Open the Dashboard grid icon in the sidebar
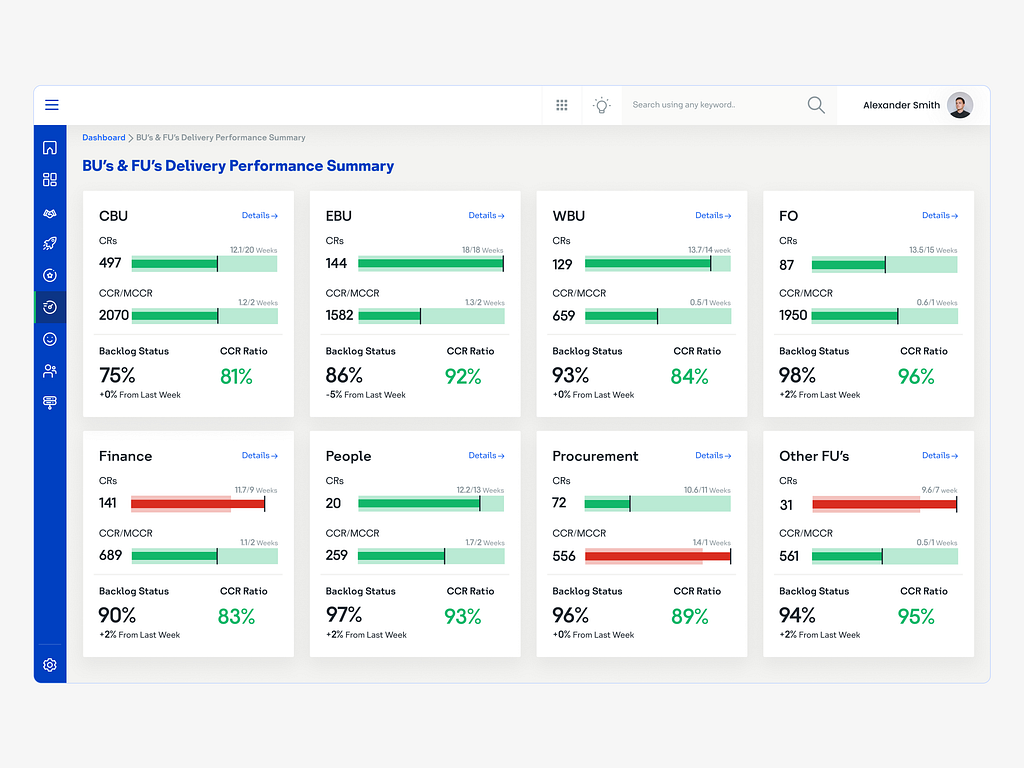This screenshot has height=768, width=1024. (50, 179)
